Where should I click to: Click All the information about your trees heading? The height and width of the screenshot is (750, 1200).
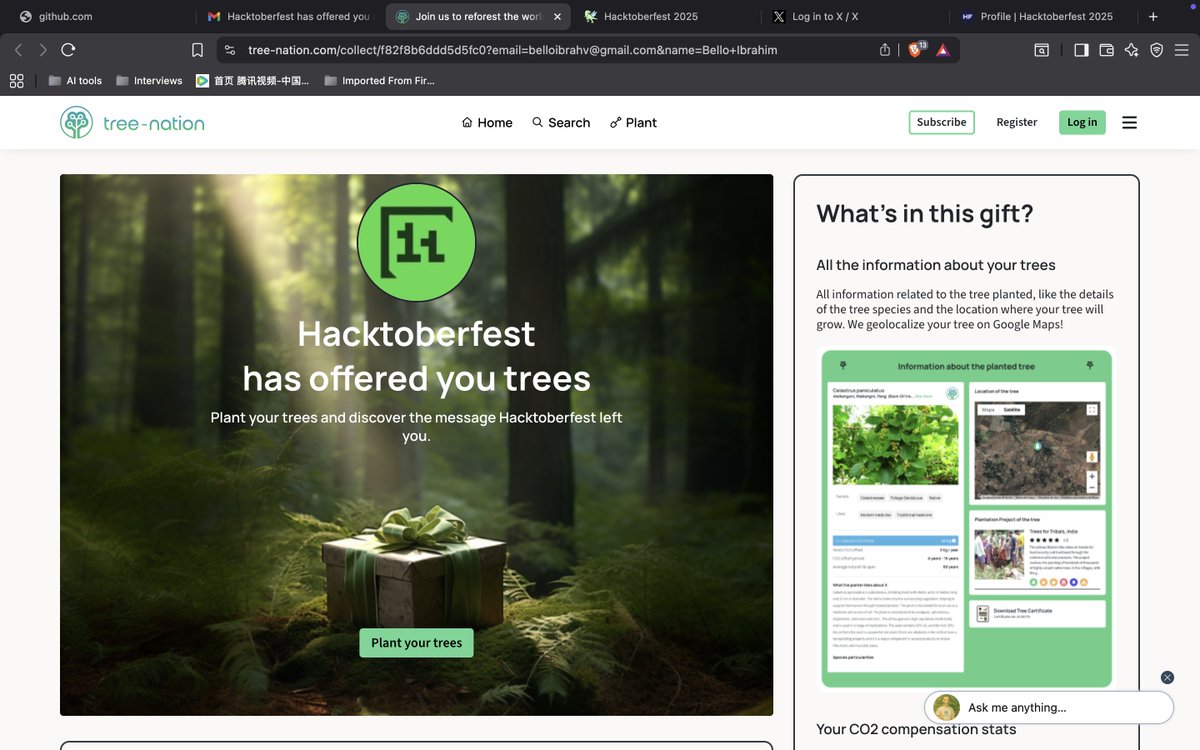tap(936, 265)
